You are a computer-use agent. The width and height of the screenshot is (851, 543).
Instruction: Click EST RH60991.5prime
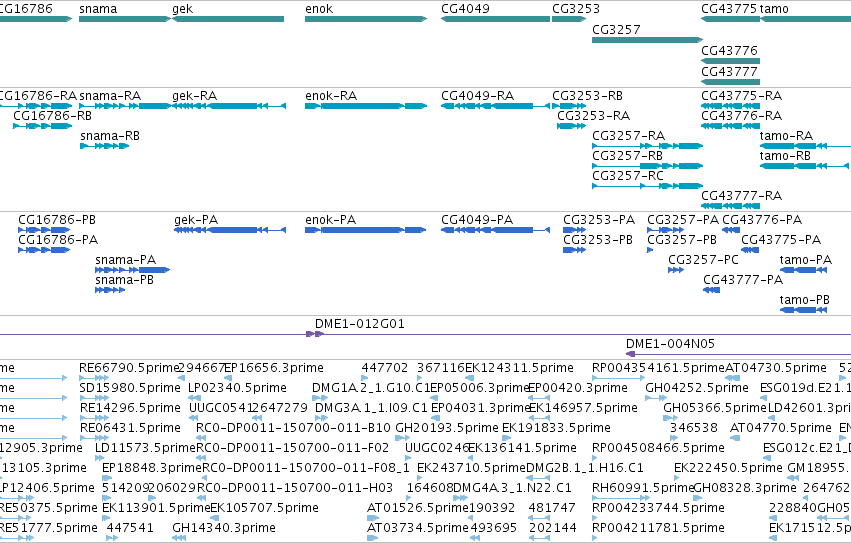point(643,488)
